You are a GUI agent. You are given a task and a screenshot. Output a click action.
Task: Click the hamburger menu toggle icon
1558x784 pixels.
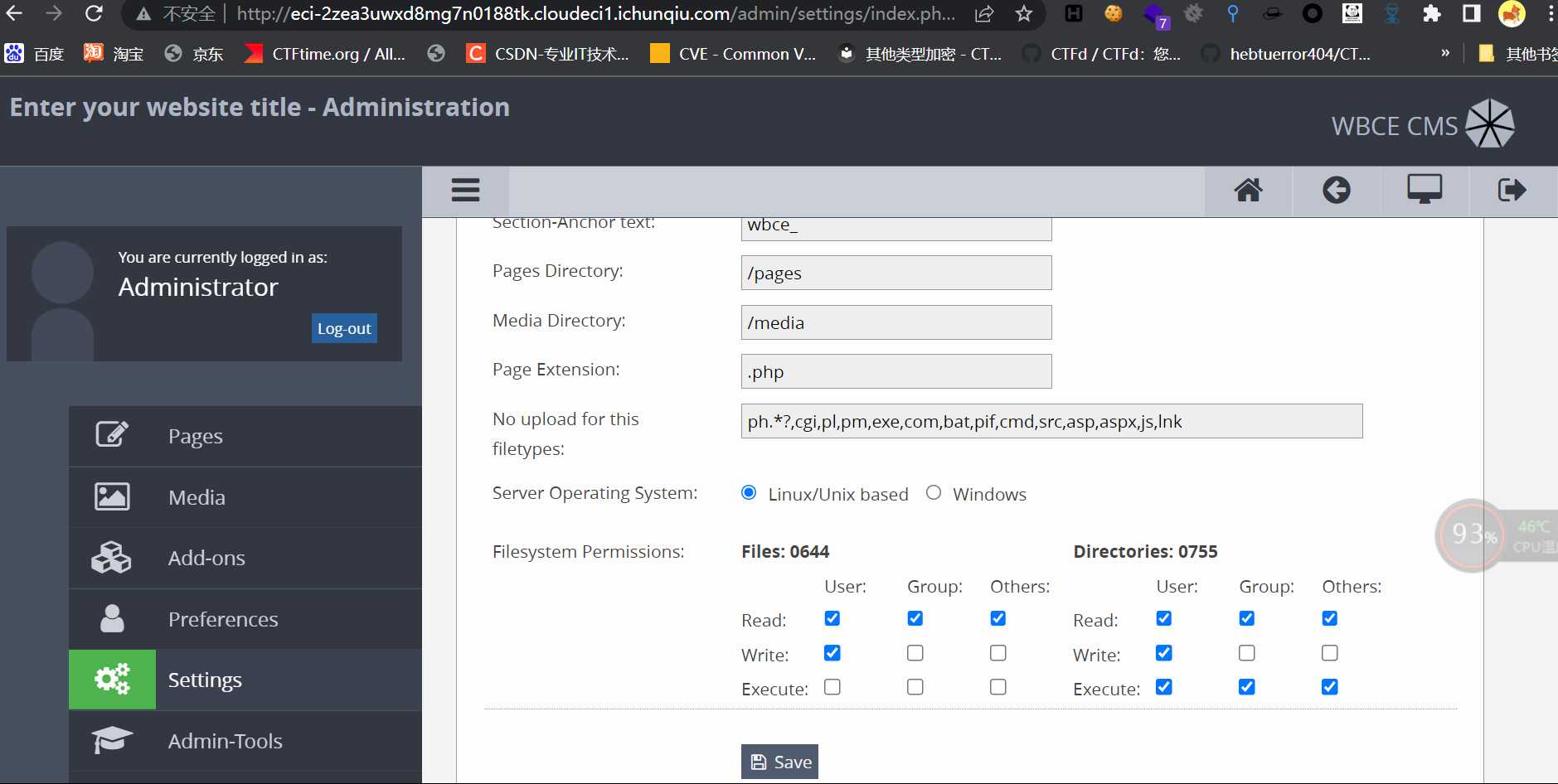(465, 190)
